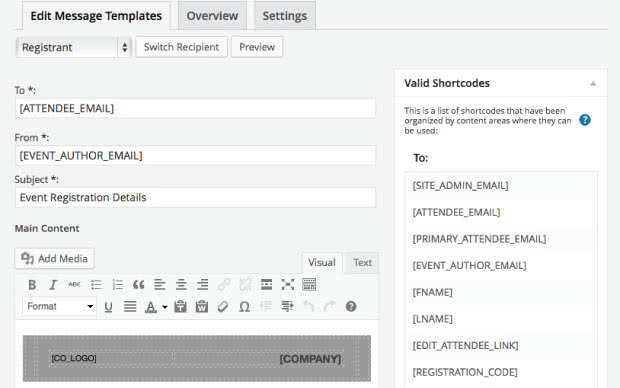The width and height of the screenshot is (620, 388).
Task: Focus the To field with [ATTENDEE_EMAIL]
Action: pos(195,108)
